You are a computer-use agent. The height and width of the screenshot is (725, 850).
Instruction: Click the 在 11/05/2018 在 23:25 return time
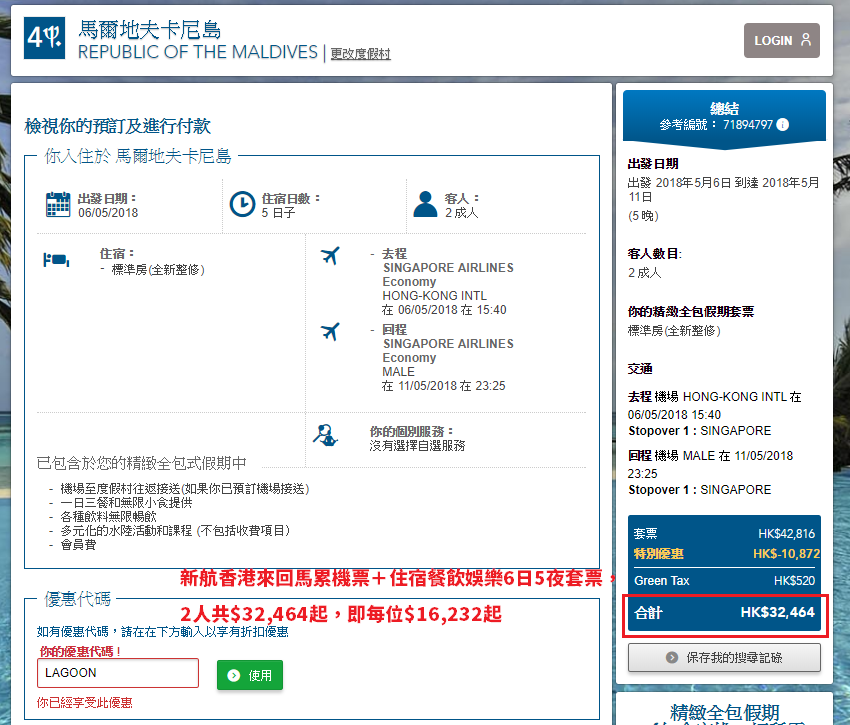(x=444, y=386)
